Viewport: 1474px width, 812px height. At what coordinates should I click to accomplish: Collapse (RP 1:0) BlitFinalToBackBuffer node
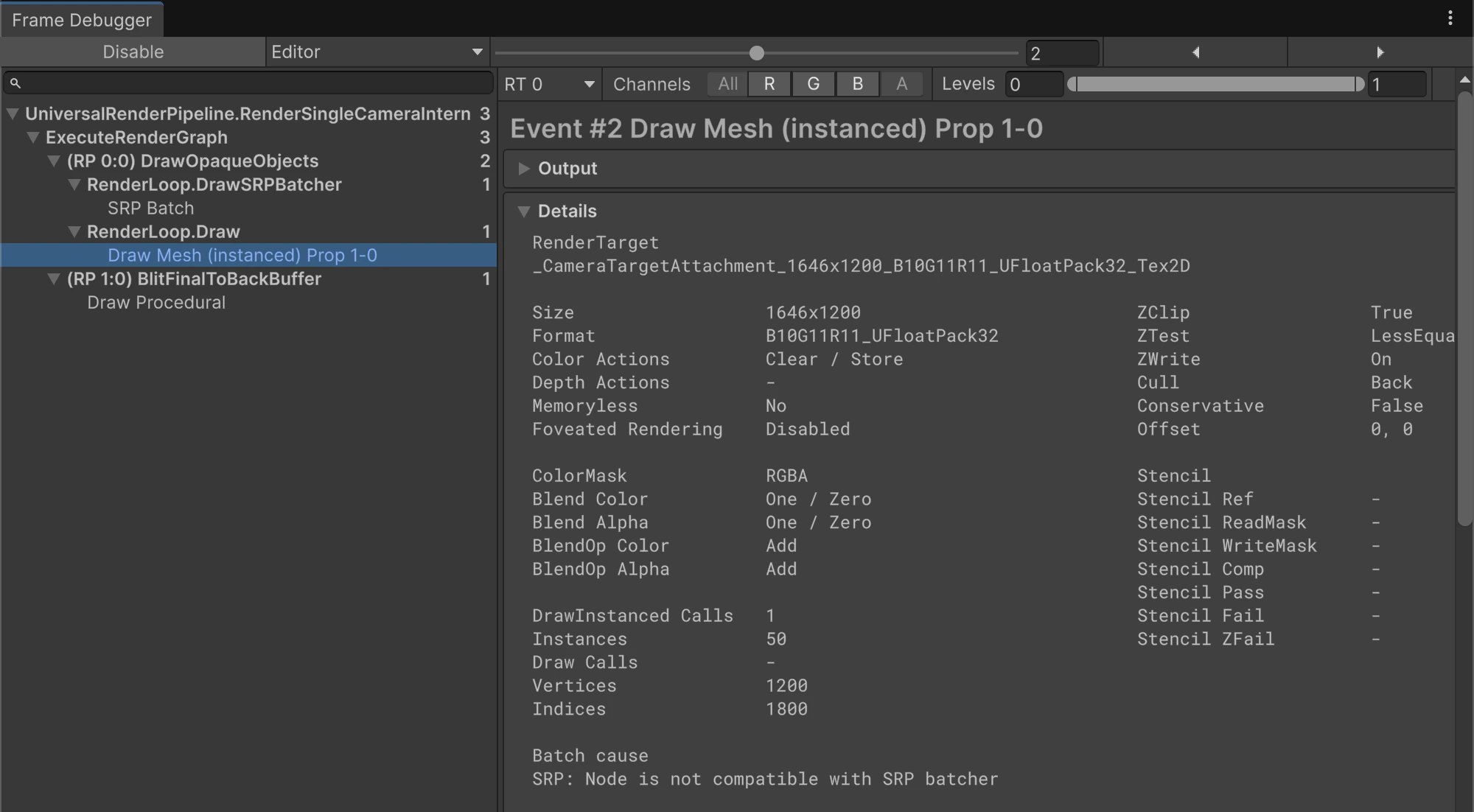pos(54,279)
